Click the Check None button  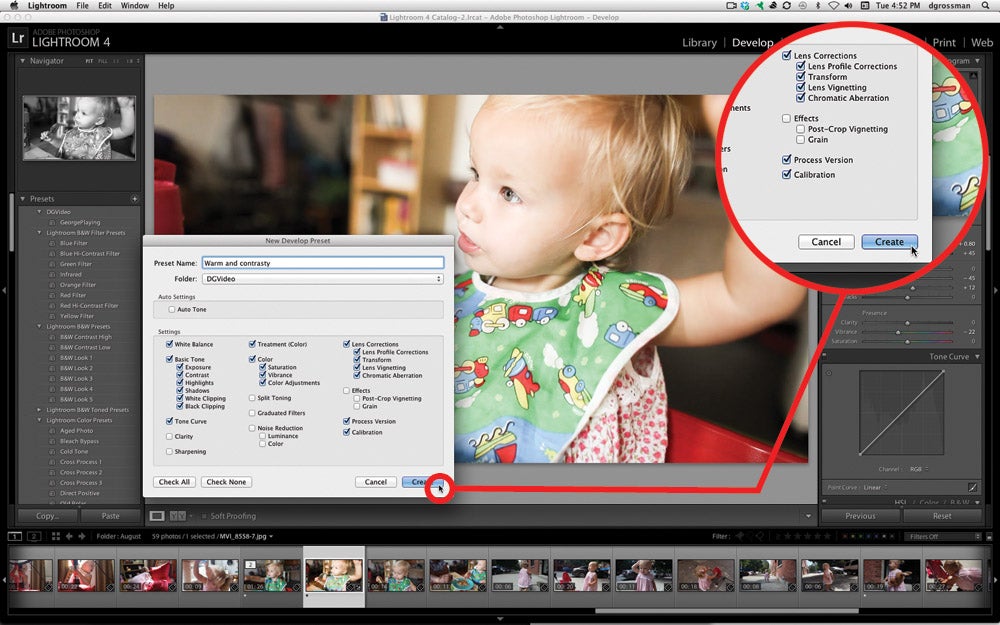coord(226,482)
